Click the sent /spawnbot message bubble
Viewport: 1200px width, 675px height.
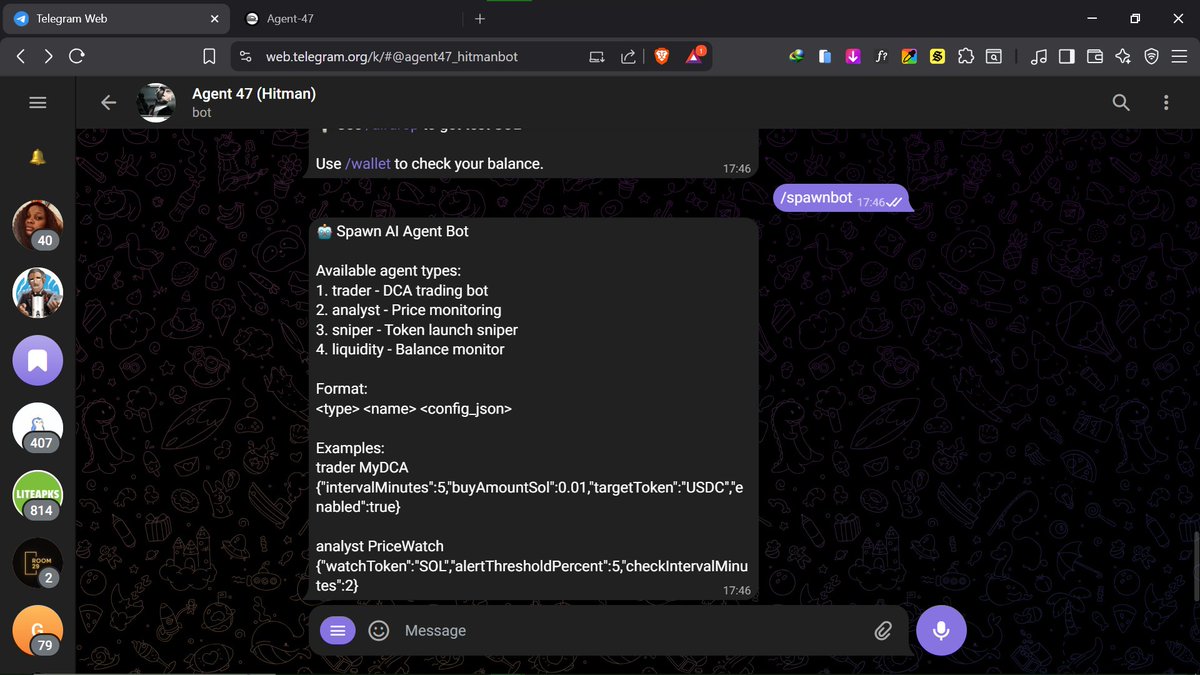842,199
